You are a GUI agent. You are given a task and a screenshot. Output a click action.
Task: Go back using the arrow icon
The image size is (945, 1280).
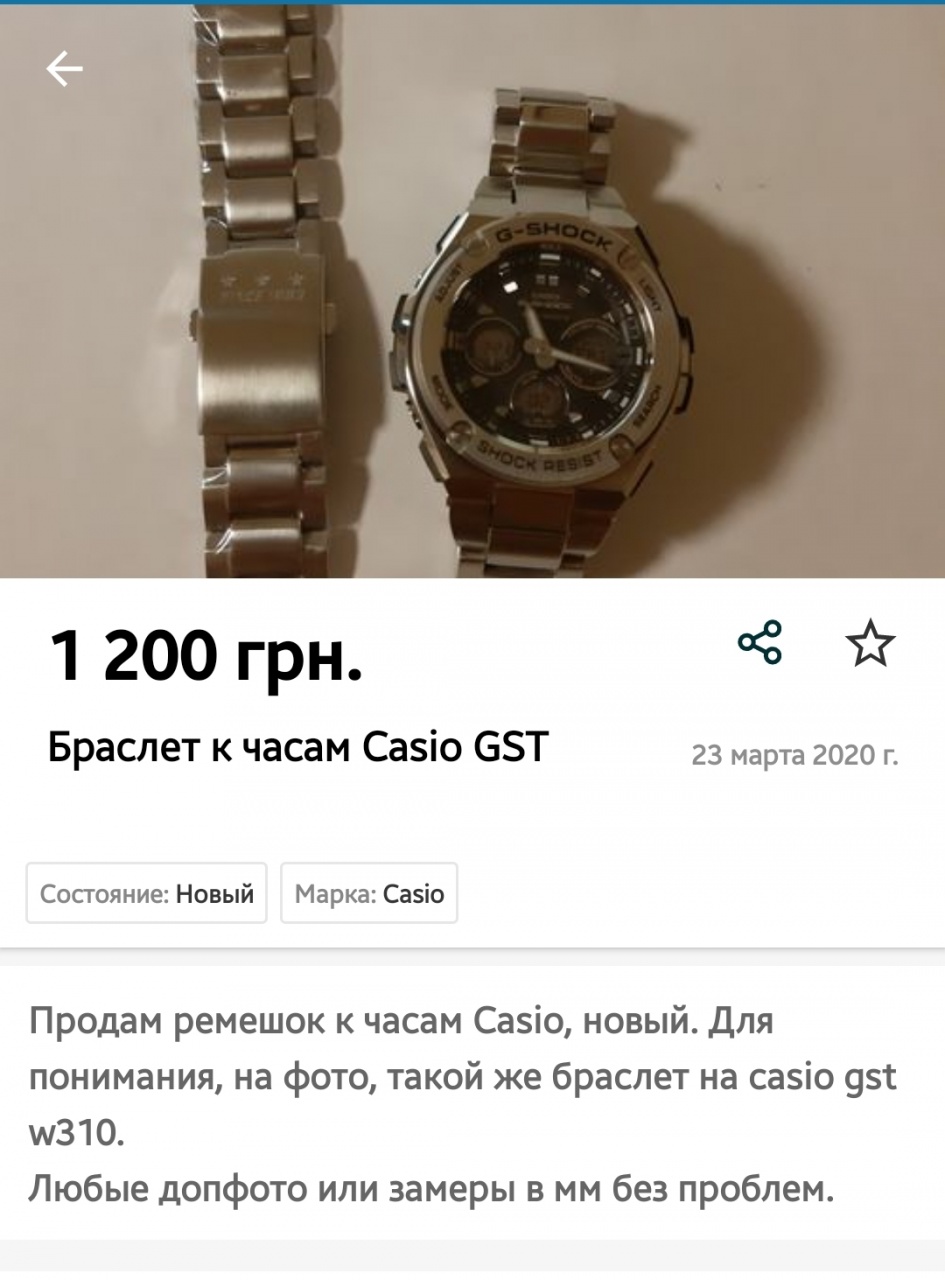(64, 69)
